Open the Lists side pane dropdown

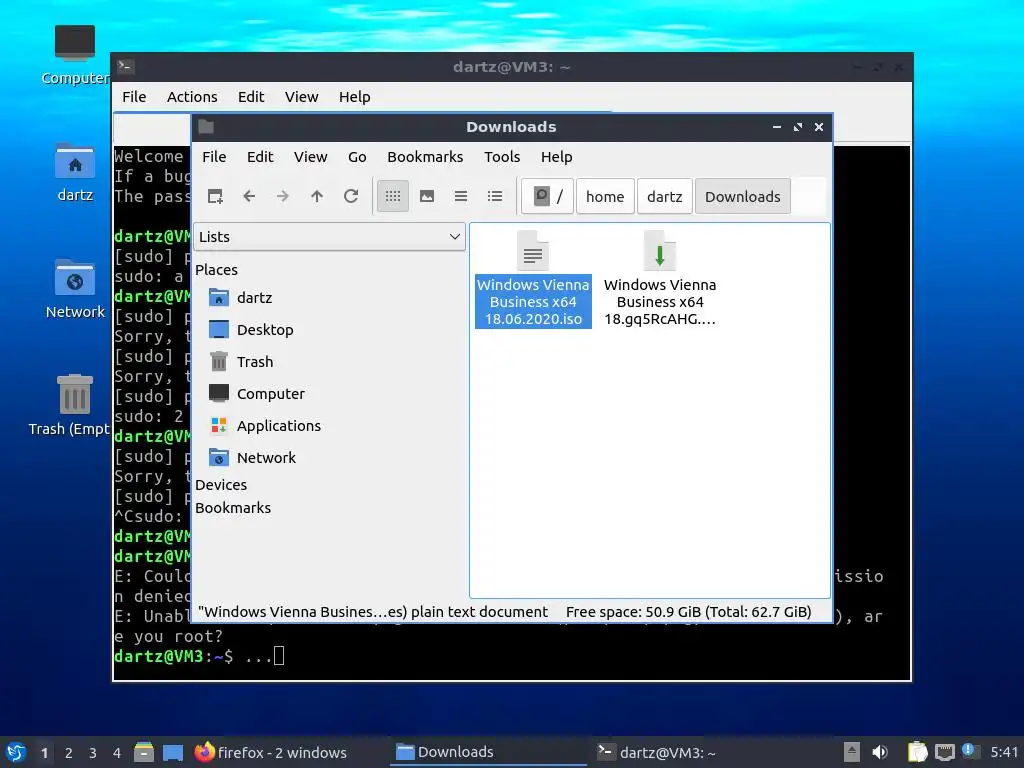329,236
